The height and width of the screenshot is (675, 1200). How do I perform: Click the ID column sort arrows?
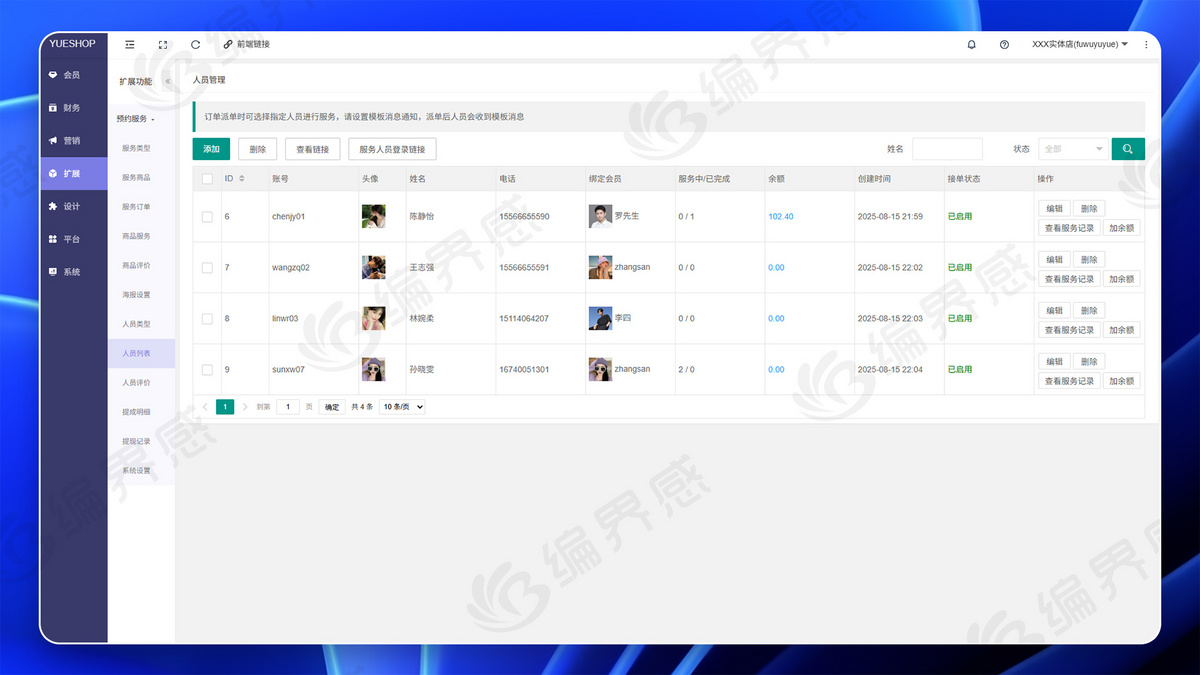[242, 178]
